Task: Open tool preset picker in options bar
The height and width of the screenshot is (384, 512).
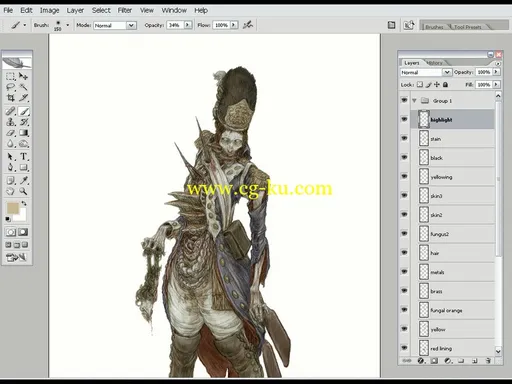Action: pos(17,25)
